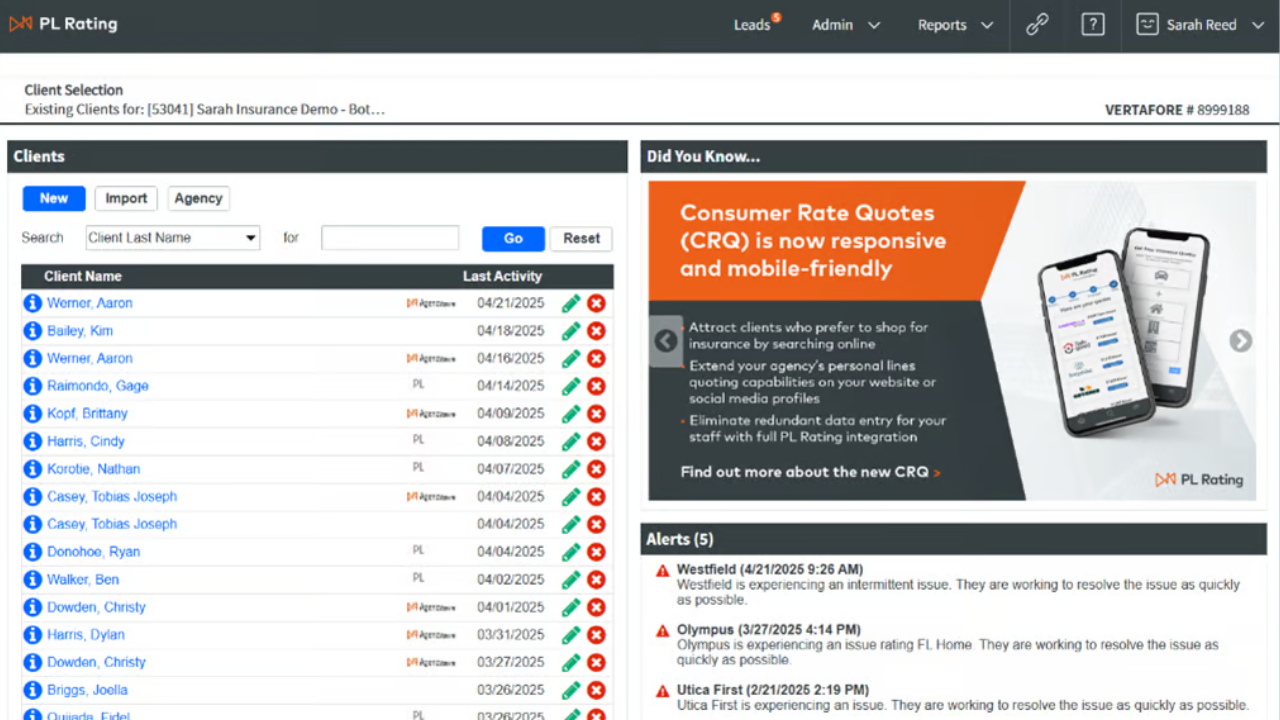Open the help question mark icon
1280x720 pixels.
[1093, 25]
